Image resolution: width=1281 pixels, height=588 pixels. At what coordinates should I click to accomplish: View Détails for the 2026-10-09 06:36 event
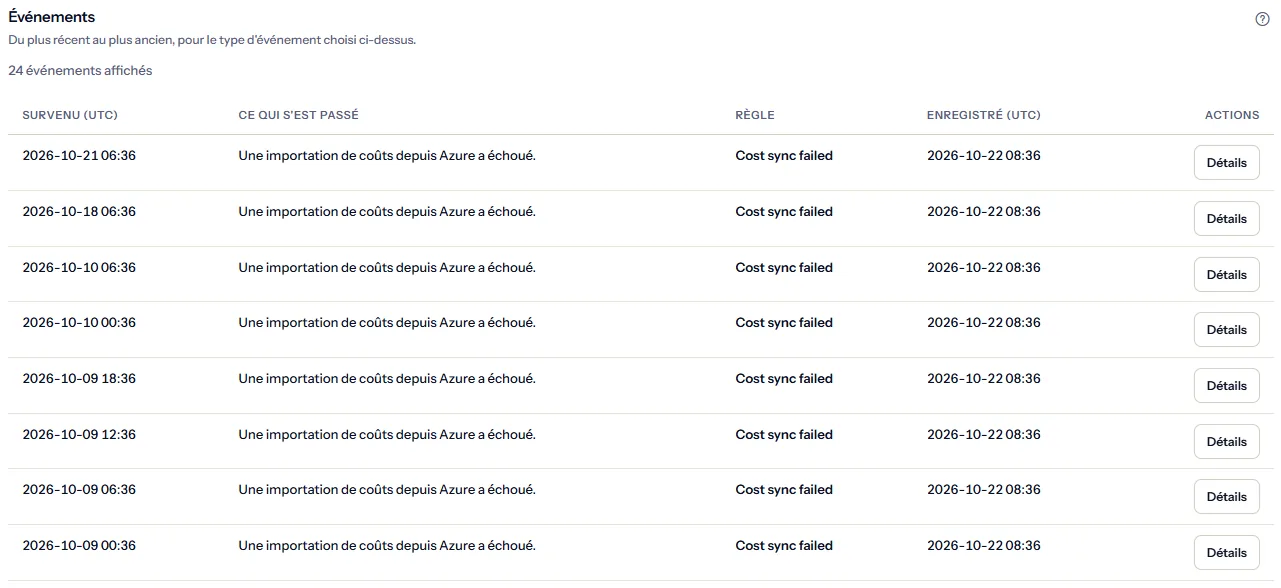[1226, 497]
